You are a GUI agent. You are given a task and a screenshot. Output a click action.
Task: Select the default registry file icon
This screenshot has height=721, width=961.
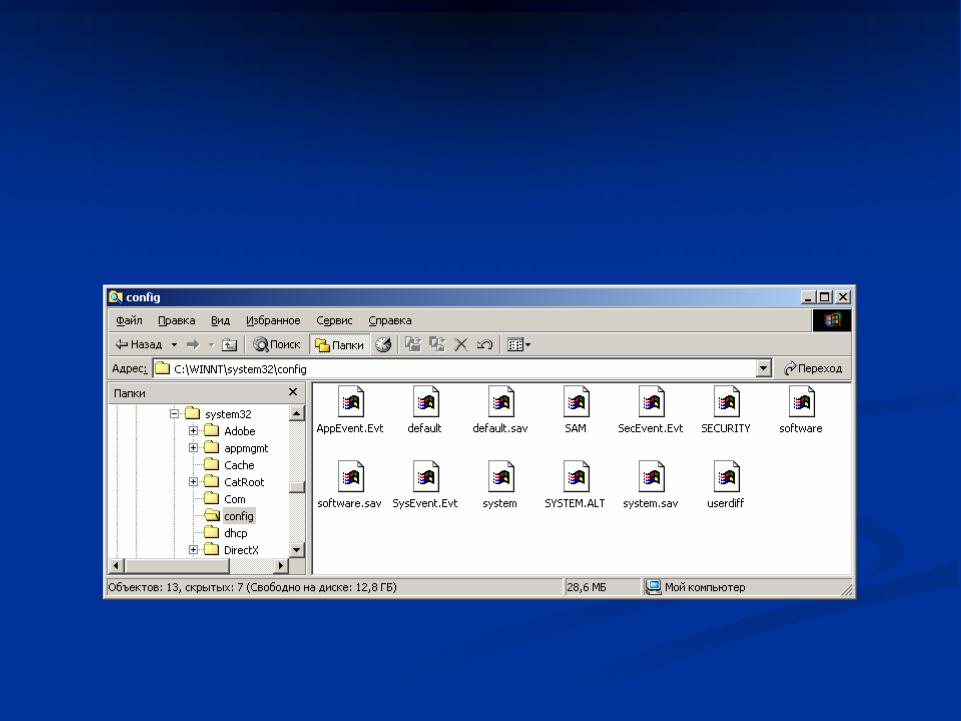425,402
